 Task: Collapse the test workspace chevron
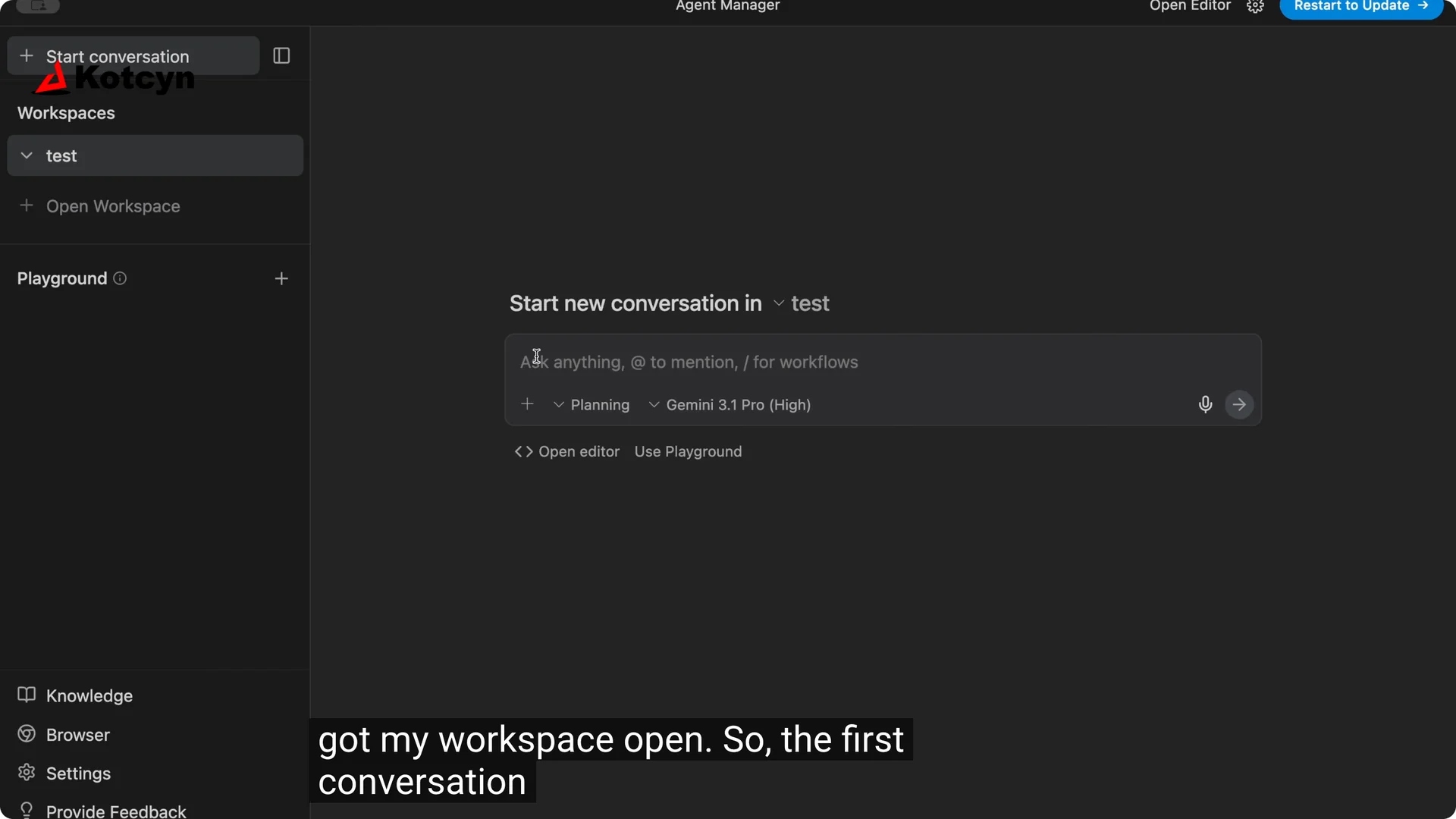(27, 155)
